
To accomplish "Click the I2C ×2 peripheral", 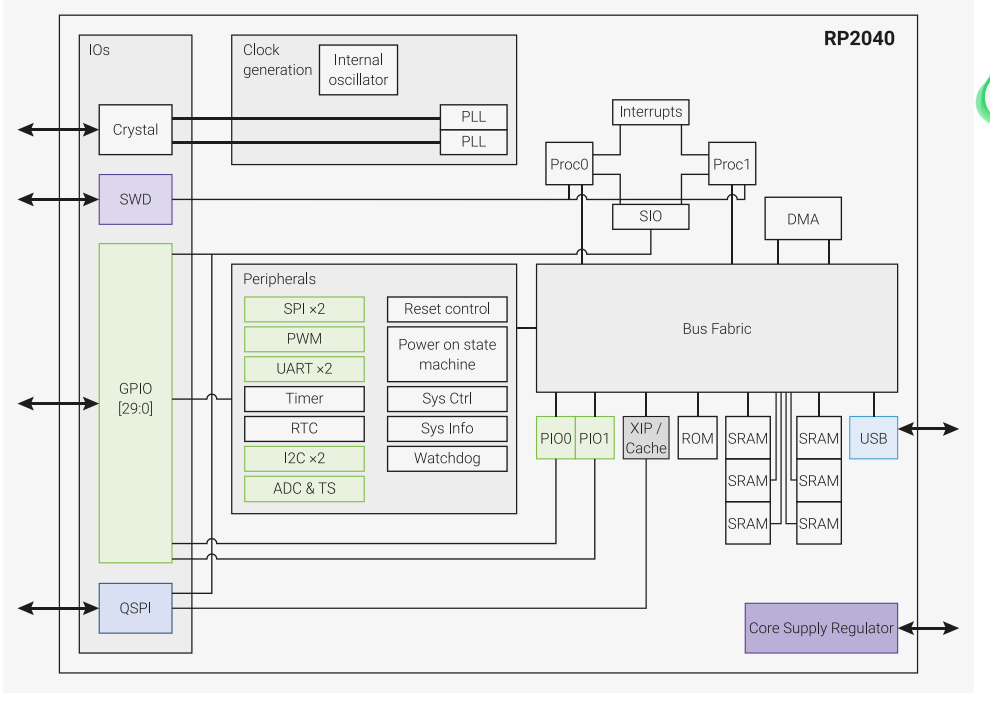I will coord(304,459).
